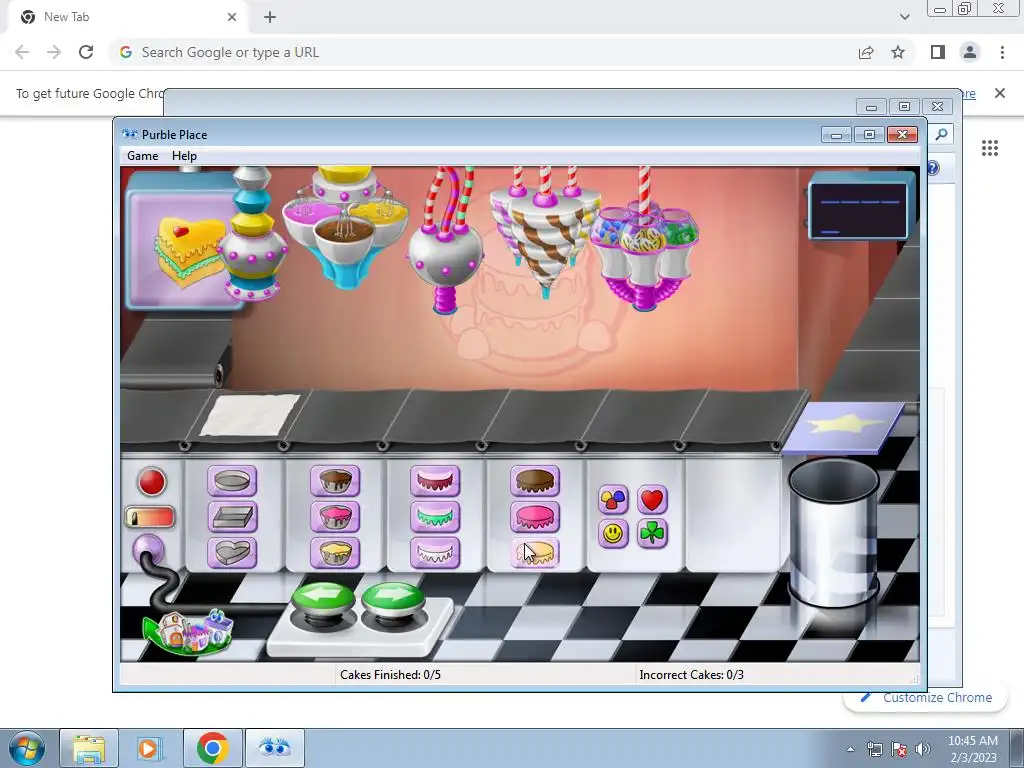Viewport: 1024px width, 768px height.
Task: Switch to Chrome in the taskbar
Action: point(212,748)
